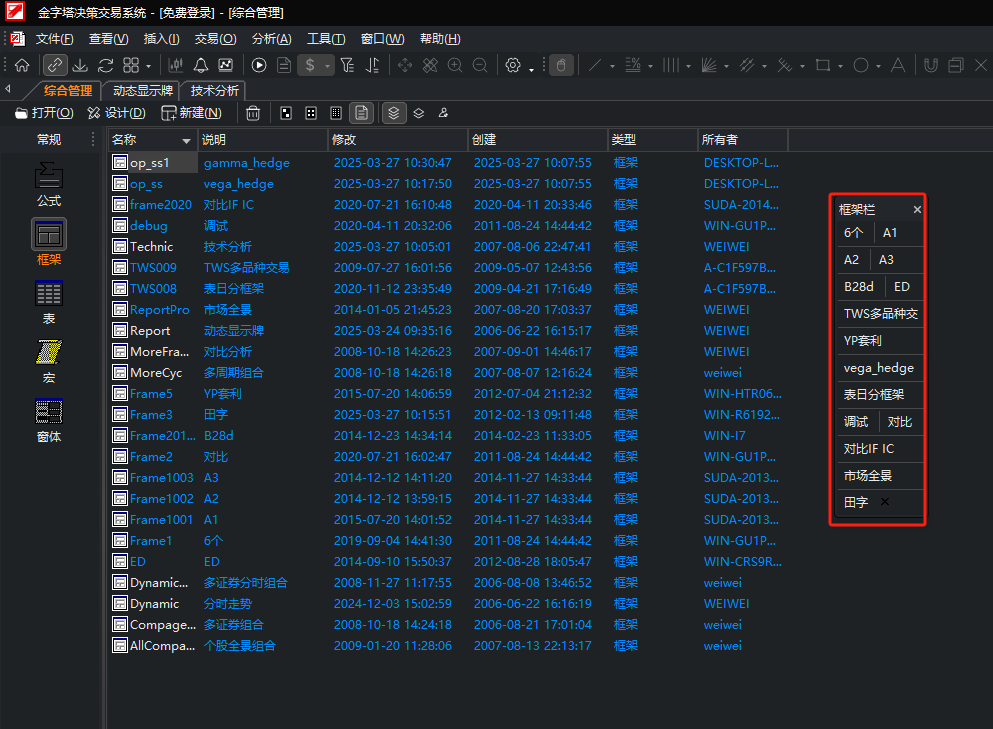Select the 公式 formula icon in sidebar
This screenshot has height=729, width=993.
pos(49,183)
